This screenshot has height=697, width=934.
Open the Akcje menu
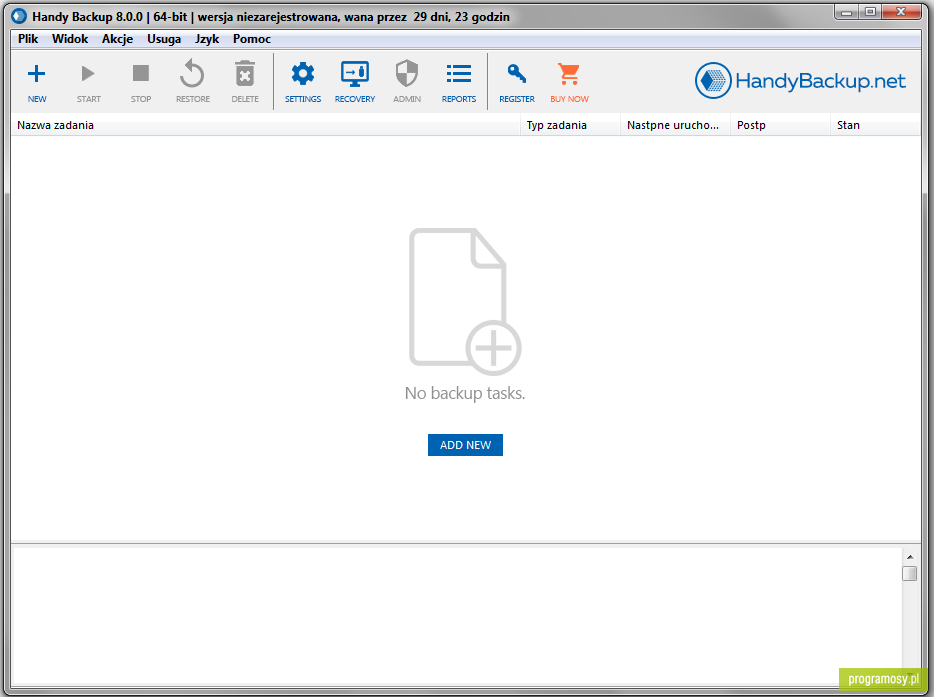click(117, 39)
